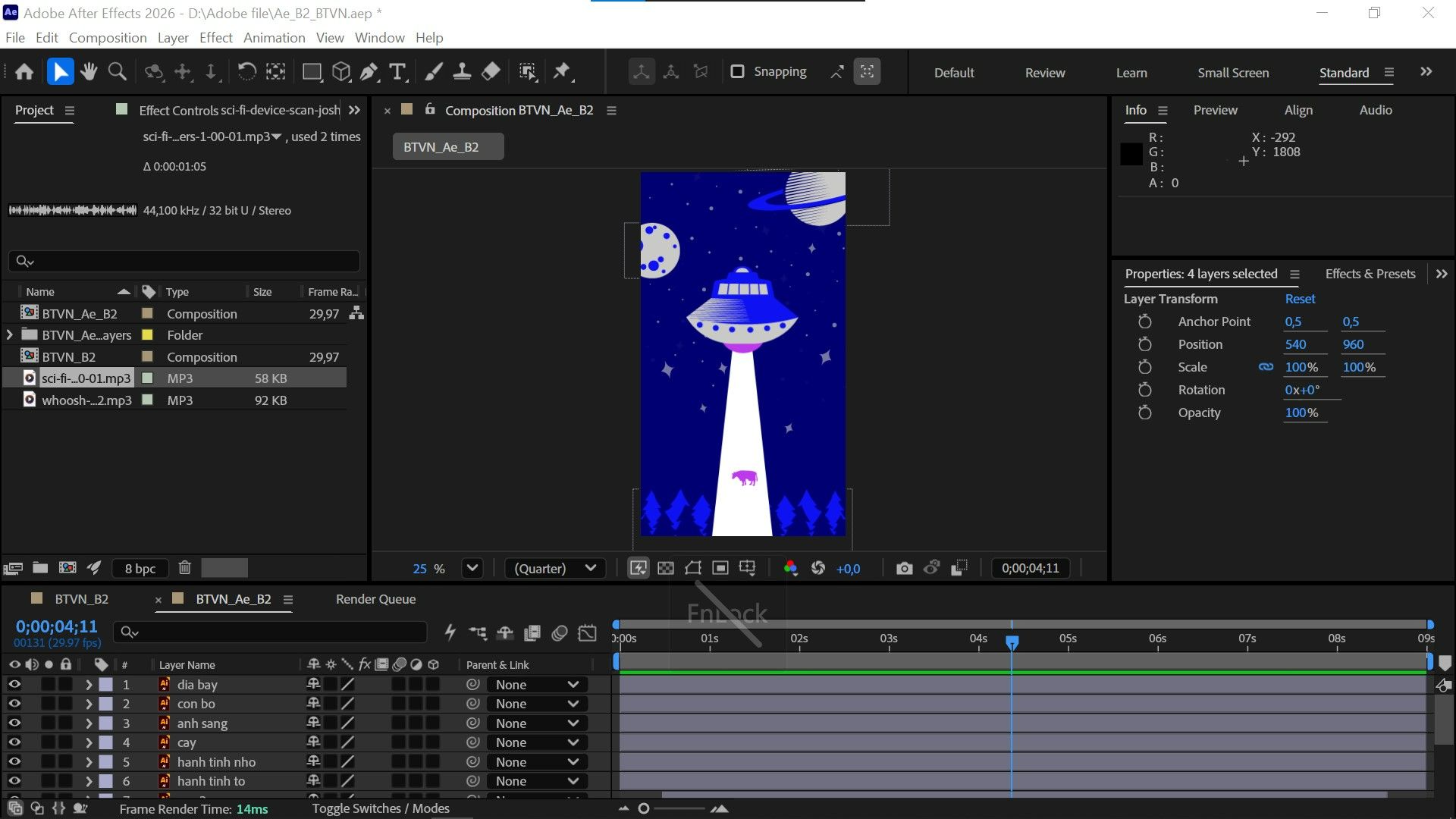
Task: Open the magnification ratio dropdown arrow
Action: (x=472, y=568)
